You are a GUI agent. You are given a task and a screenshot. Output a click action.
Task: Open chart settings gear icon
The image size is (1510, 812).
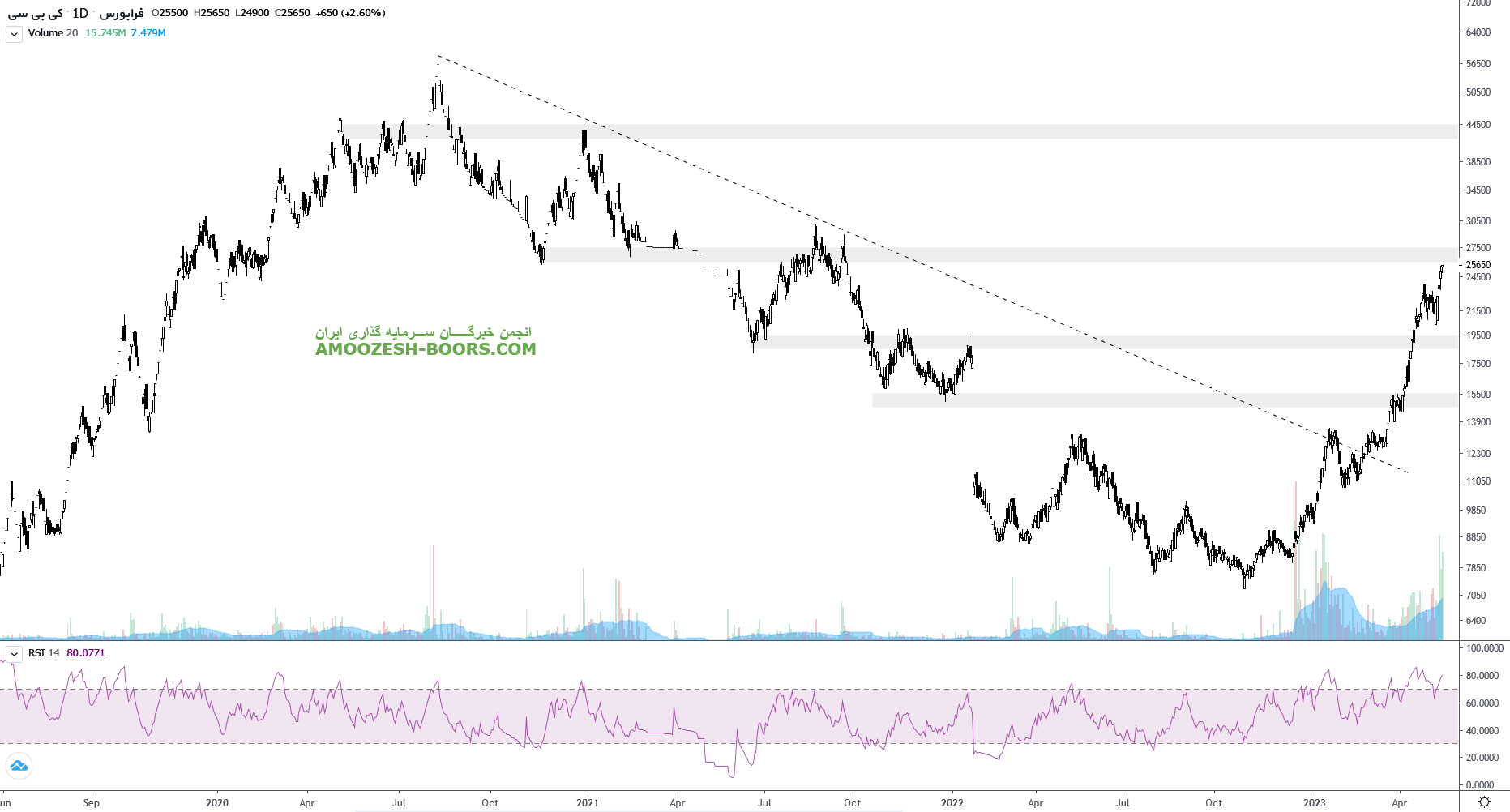pos(1484,801)
